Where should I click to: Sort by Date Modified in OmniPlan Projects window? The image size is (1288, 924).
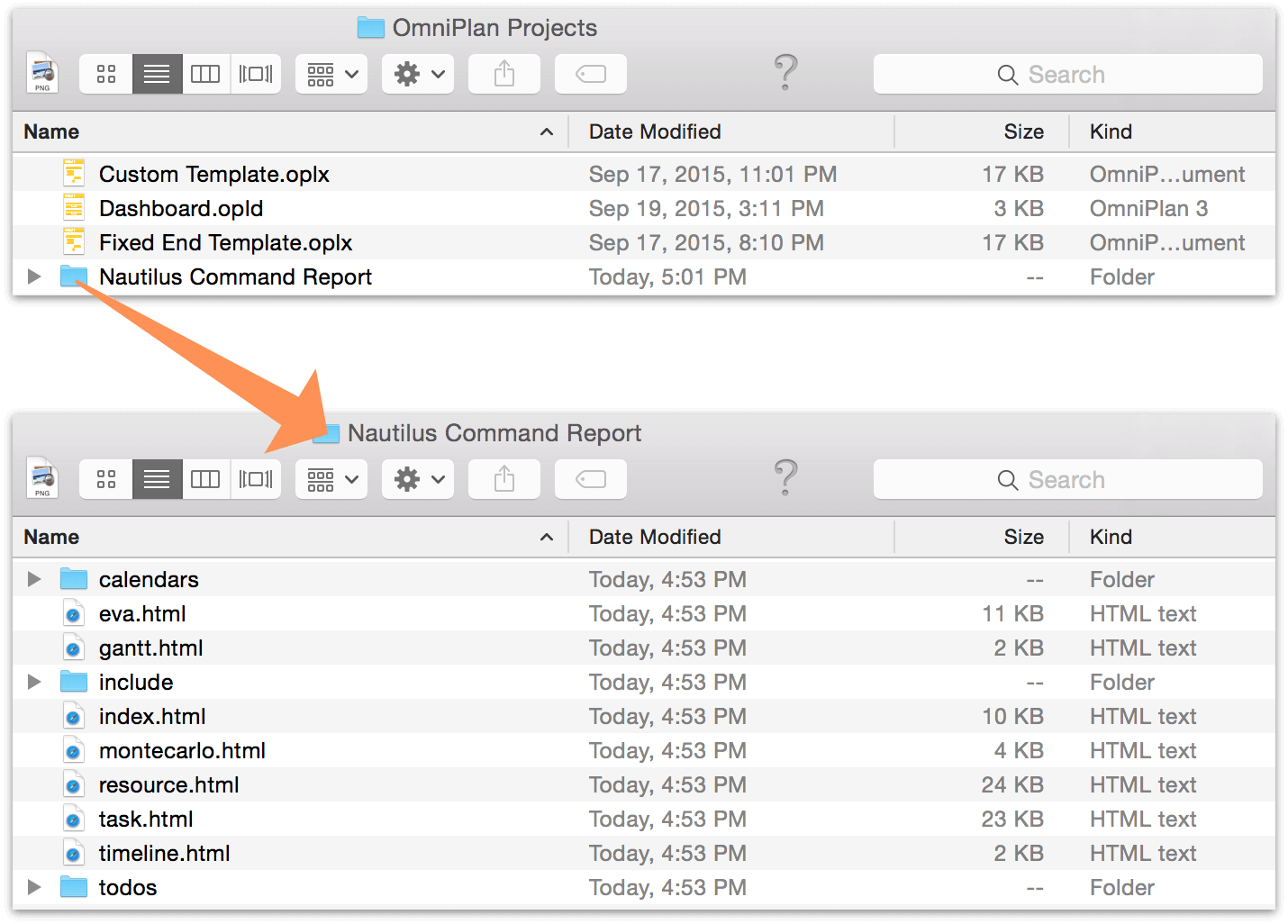[731, 131]
